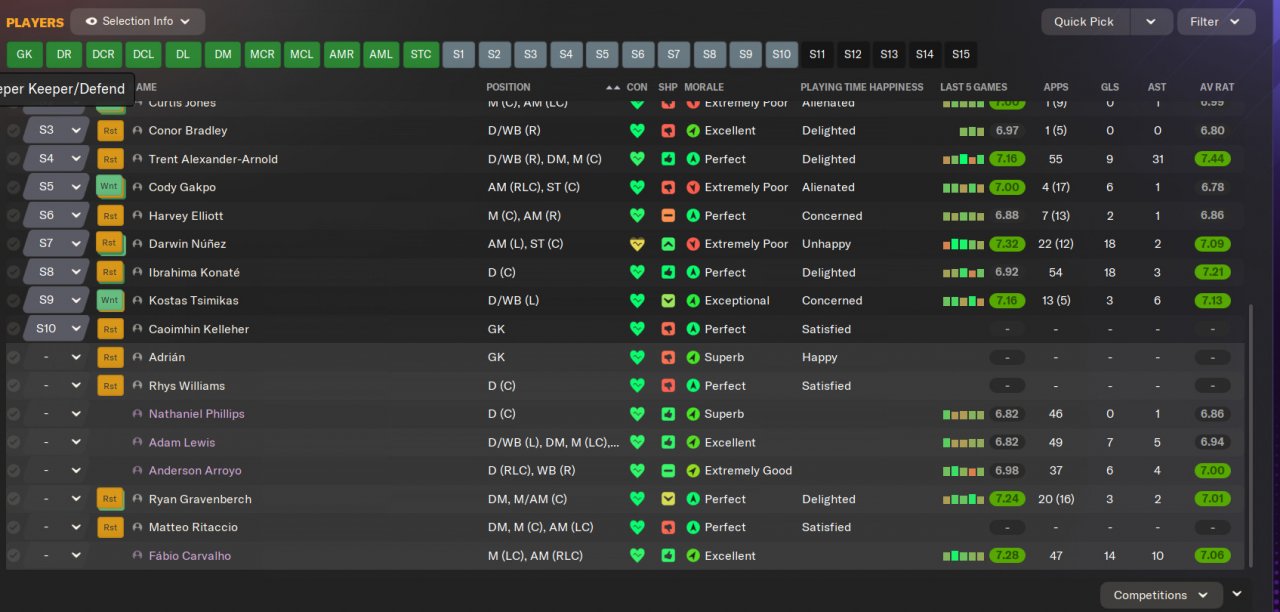Viewport: 1280px width, 612px height.
Task: Select the S11 substitute slot
Action: coord(817,54)
